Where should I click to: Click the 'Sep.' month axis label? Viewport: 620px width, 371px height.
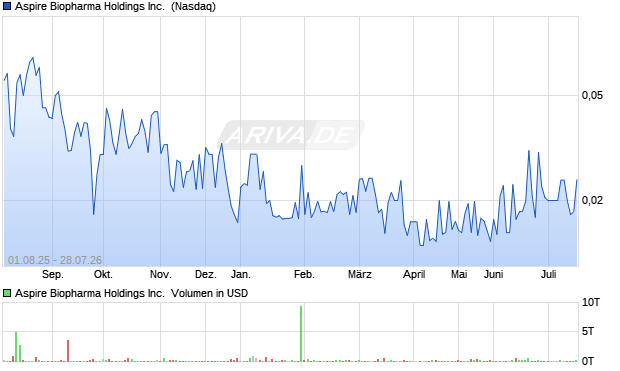(53, 274)
